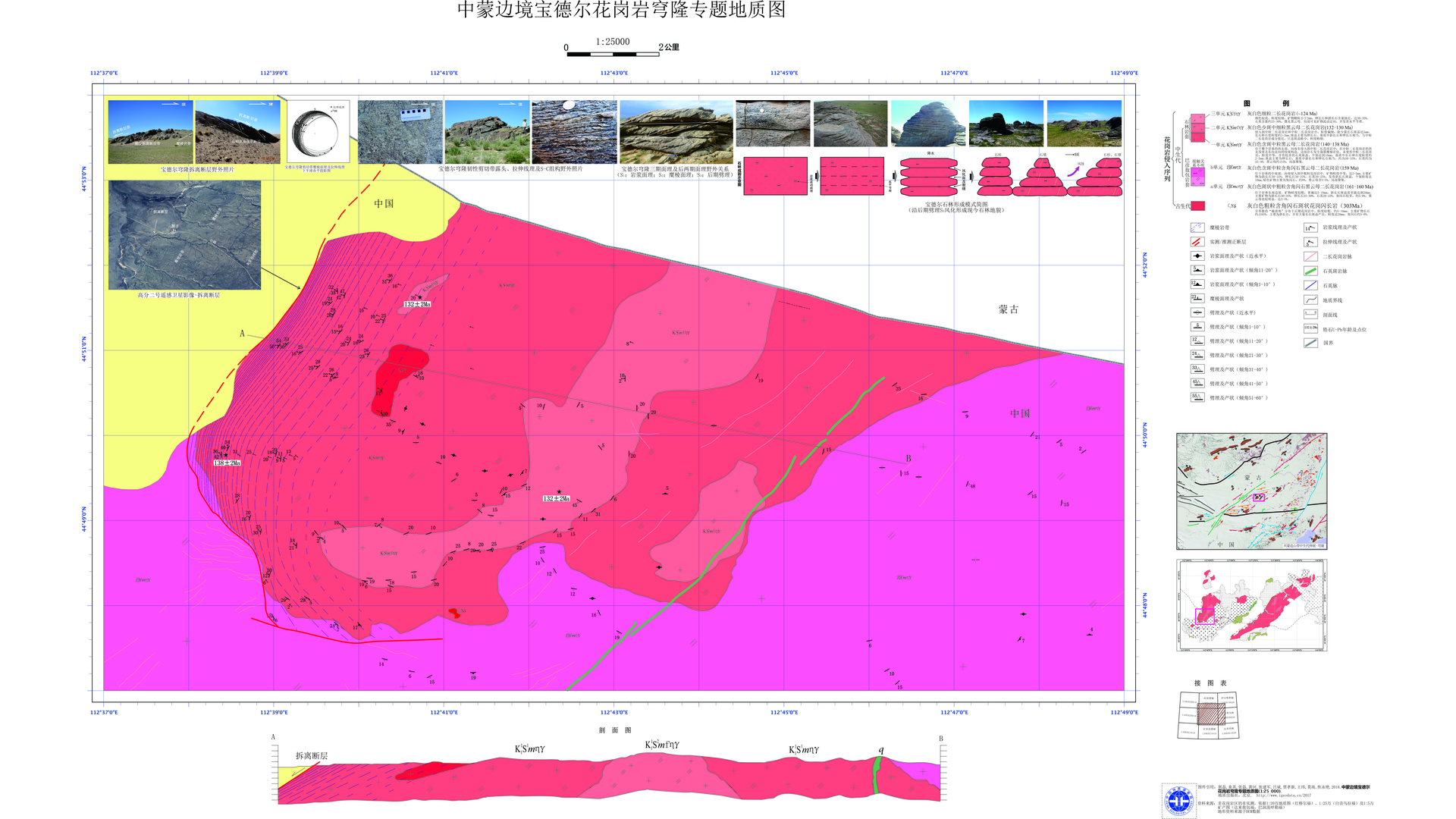Pick the b单元 magenta granite swatch
The image size is (1456, 819).
click(x=1197, y=172)
